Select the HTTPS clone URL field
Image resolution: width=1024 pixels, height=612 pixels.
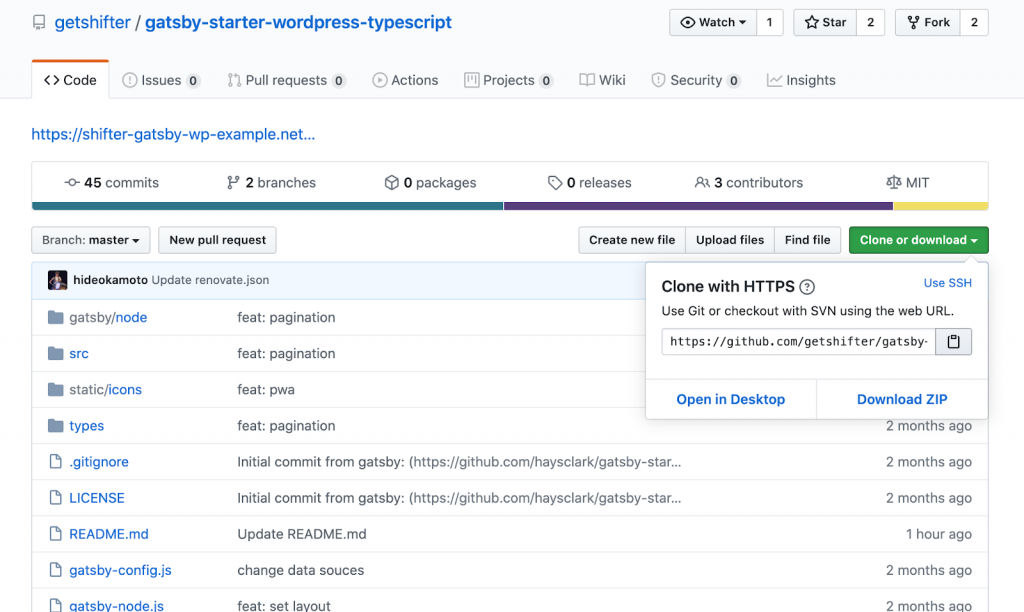(799, 342)
